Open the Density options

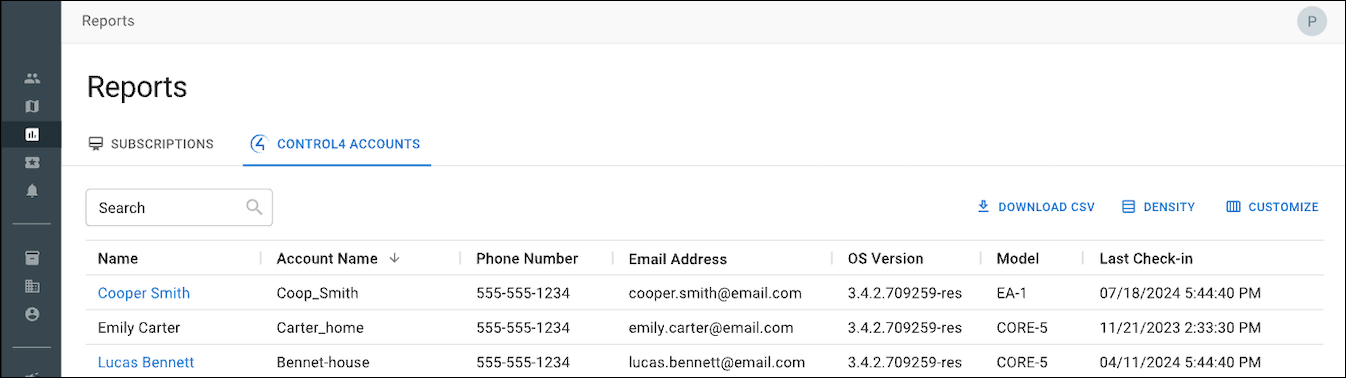[x=1158, y=207]
